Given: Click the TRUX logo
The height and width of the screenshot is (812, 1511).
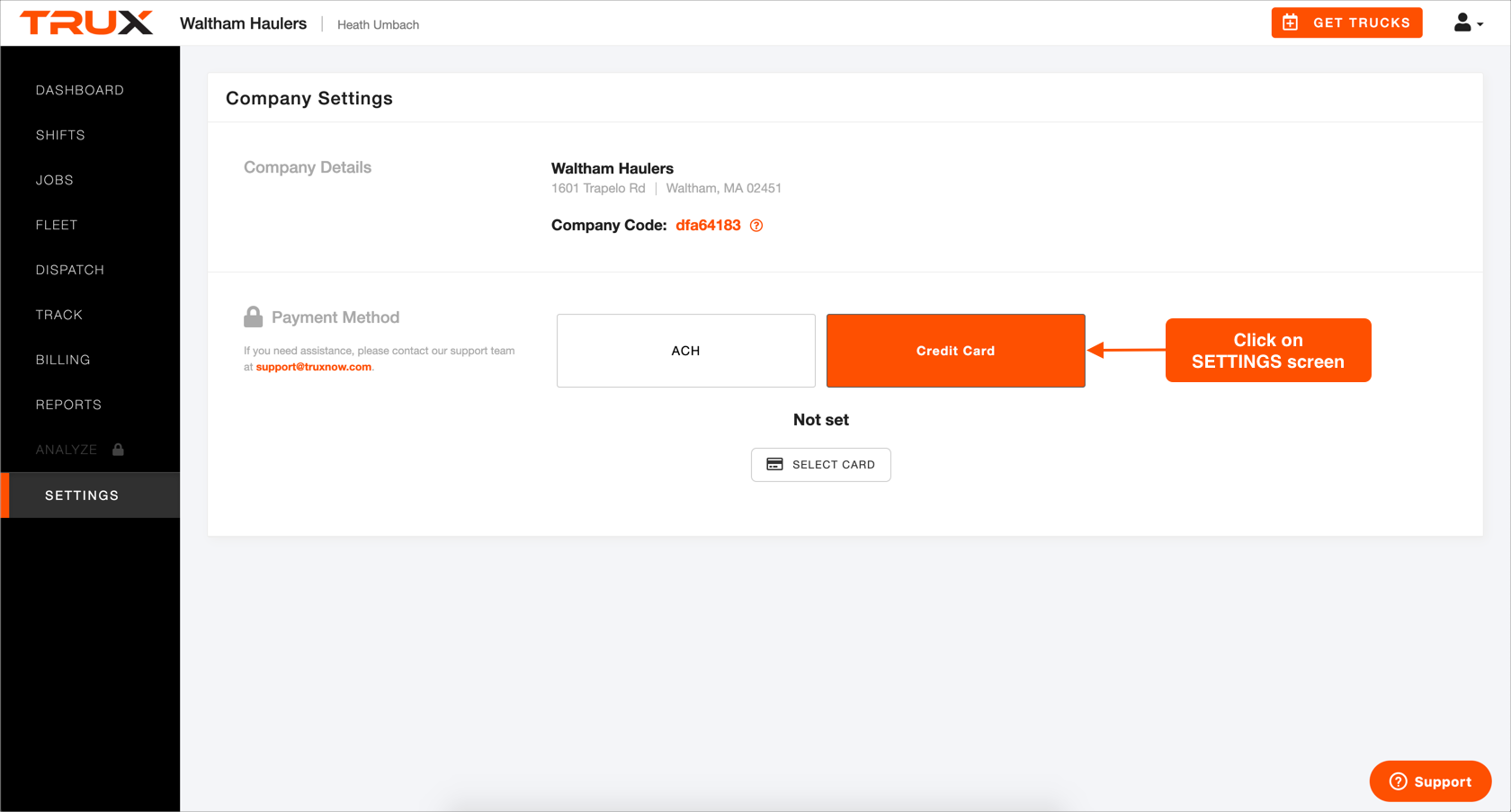Looking at the screenshot, I should (86, 22).
